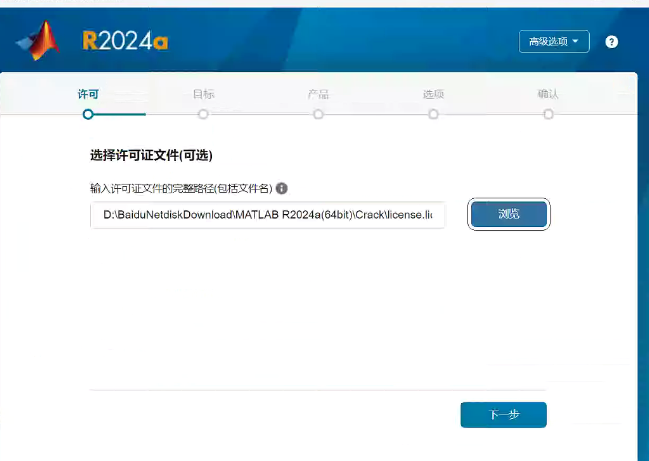
Task: Click the 确认 step circle indicator
Action: [x=548, y=114]
